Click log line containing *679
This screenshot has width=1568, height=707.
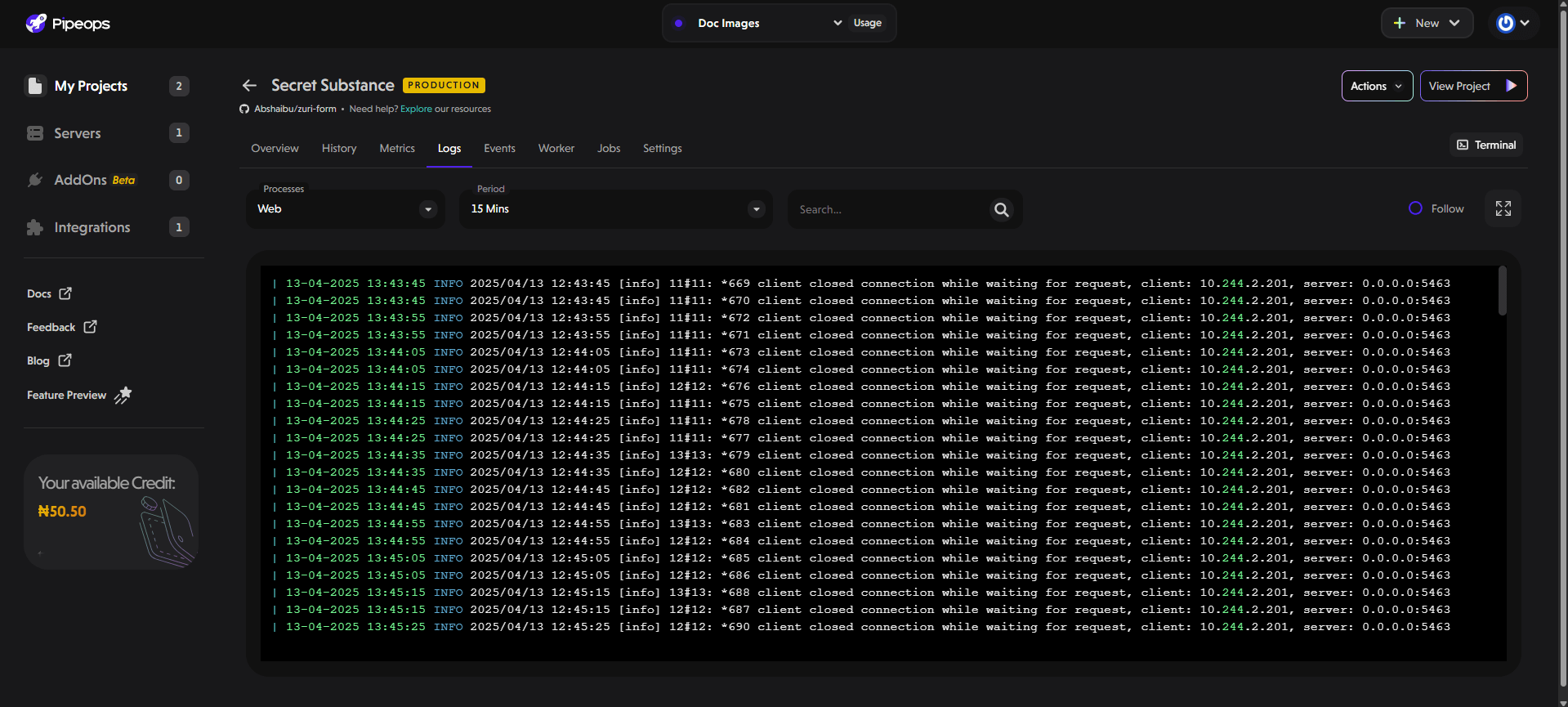(862, 455)
